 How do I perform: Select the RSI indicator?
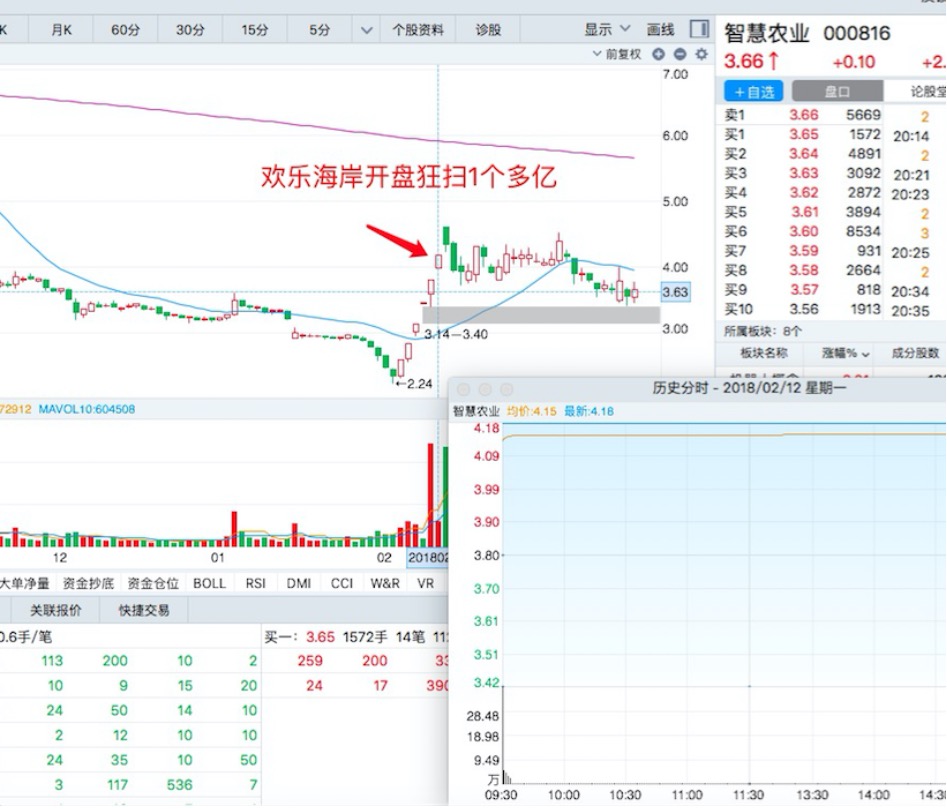[x=256, y=583]
